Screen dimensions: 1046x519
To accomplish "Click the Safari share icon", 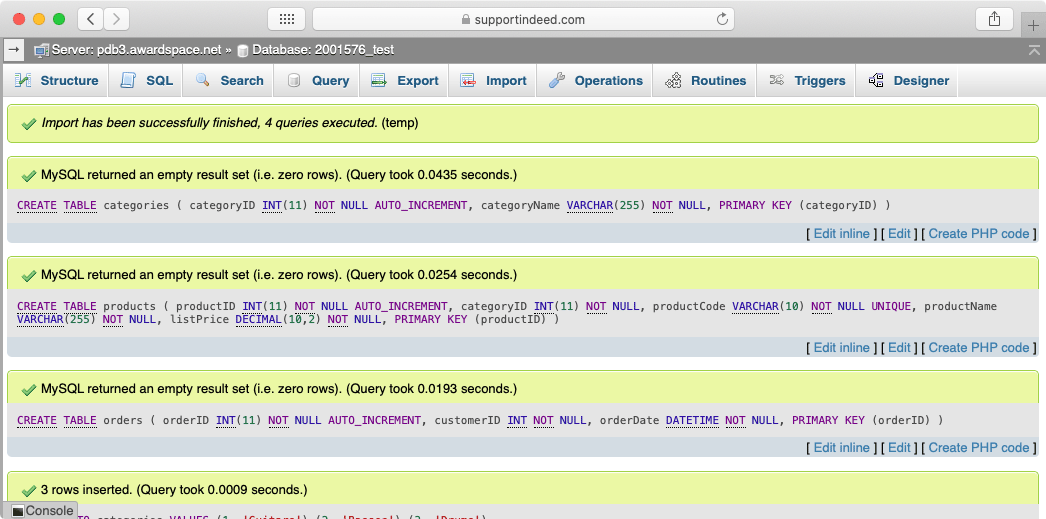I will click(x=994, y=19).
